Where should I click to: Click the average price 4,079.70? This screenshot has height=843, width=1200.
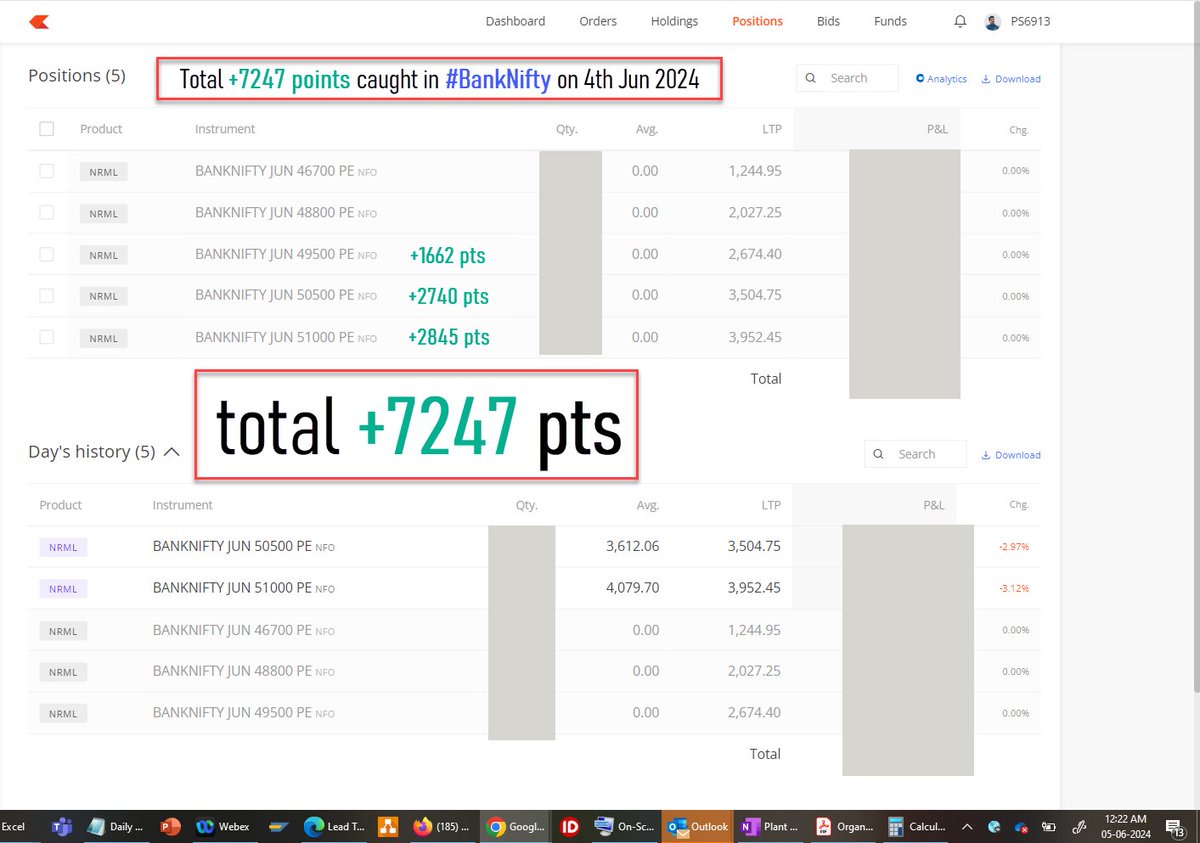tap(632, 588)
